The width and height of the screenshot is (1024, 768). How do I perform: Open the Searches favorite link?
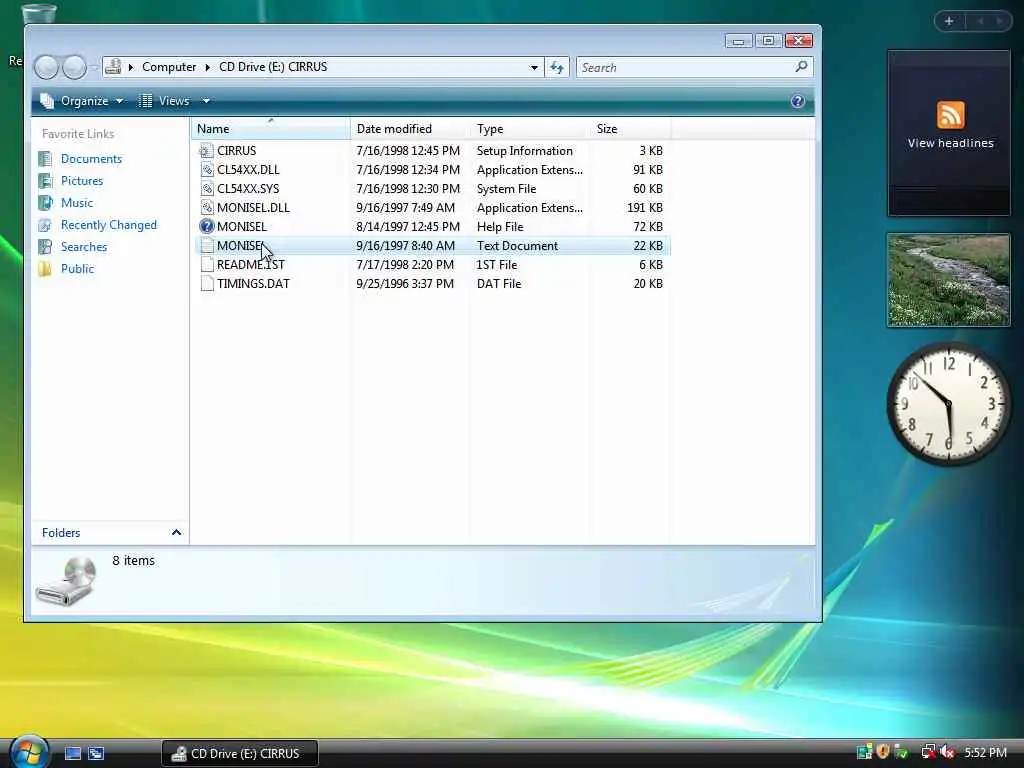pos(84,247)
